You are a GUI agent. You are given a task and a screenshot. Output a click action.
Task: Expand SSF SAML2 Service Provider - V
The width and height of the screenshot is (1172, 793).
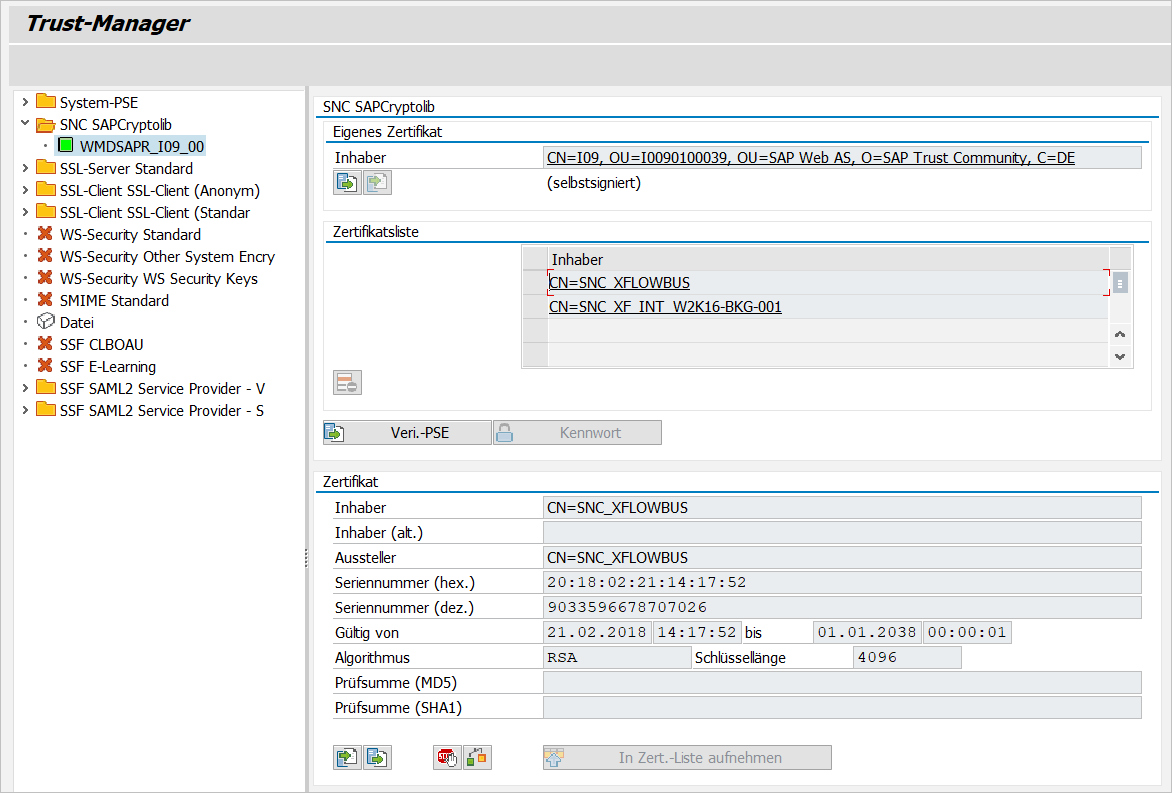pyautogui.click(x=25, y=388)
